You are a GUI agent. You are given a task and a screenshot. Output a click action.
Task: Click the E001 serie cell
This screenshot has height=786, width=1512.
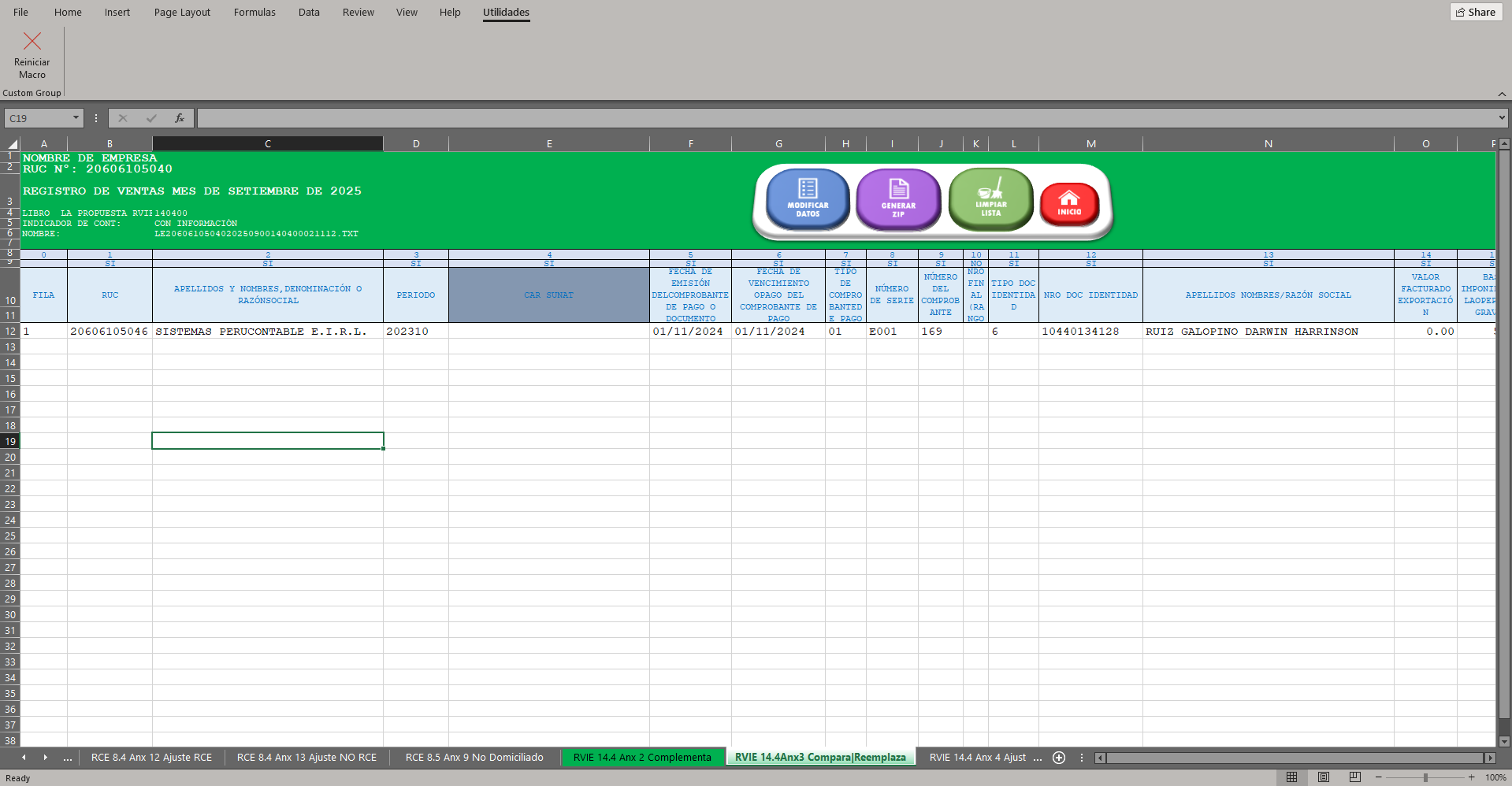coord(892,331)
